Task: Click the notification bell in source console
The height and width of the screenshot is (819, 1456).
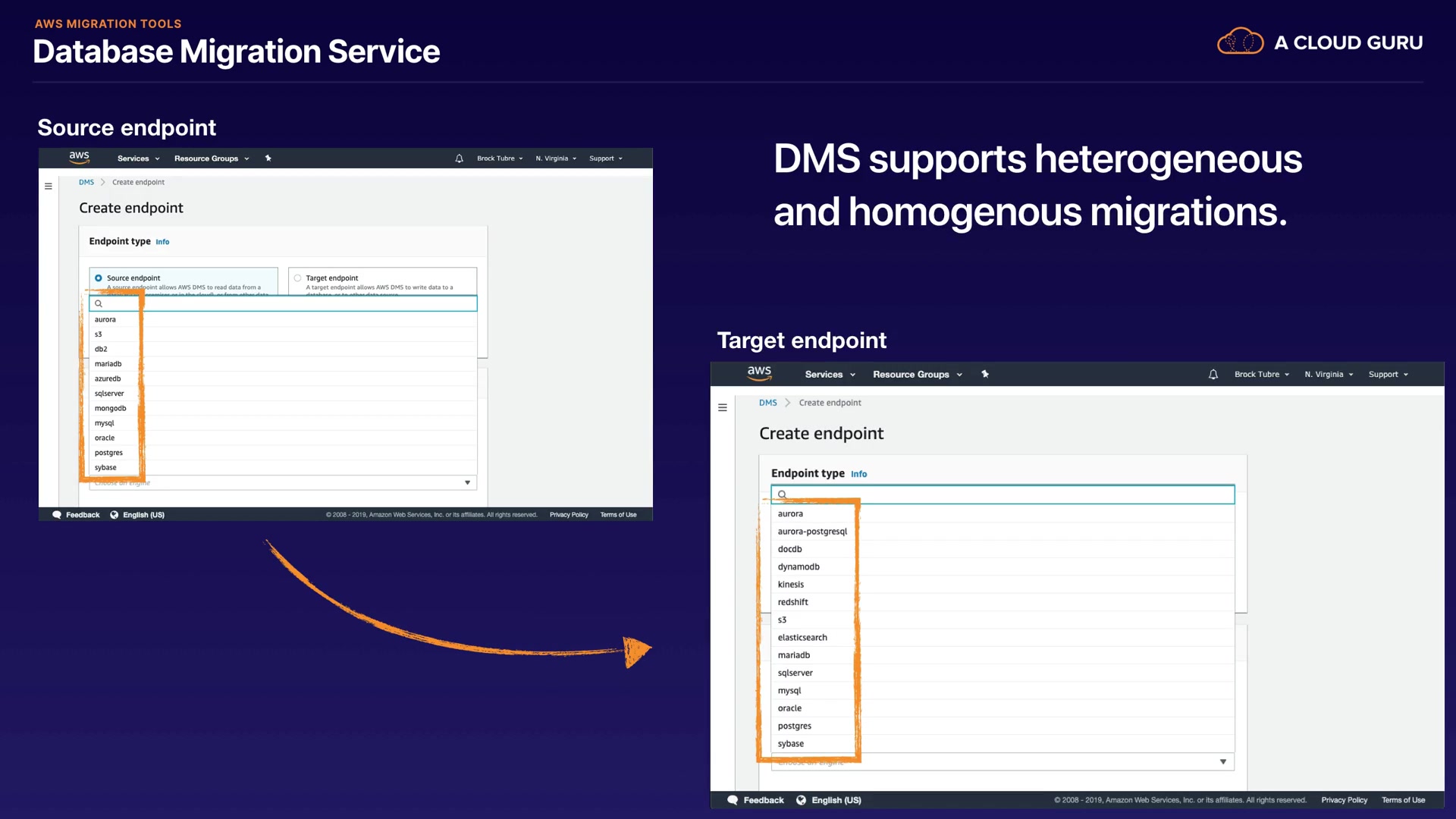Action: coord(459,158)
